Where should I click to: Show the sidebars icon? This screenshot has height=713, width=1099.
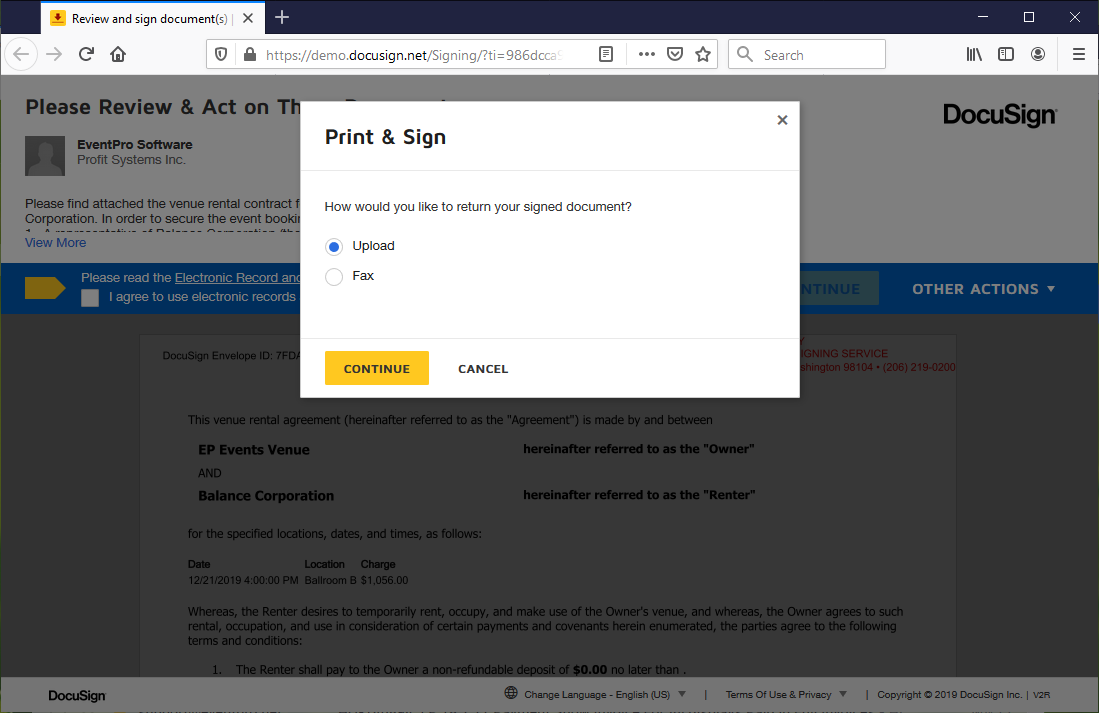pyautogui.click(x=1006, y=54)
